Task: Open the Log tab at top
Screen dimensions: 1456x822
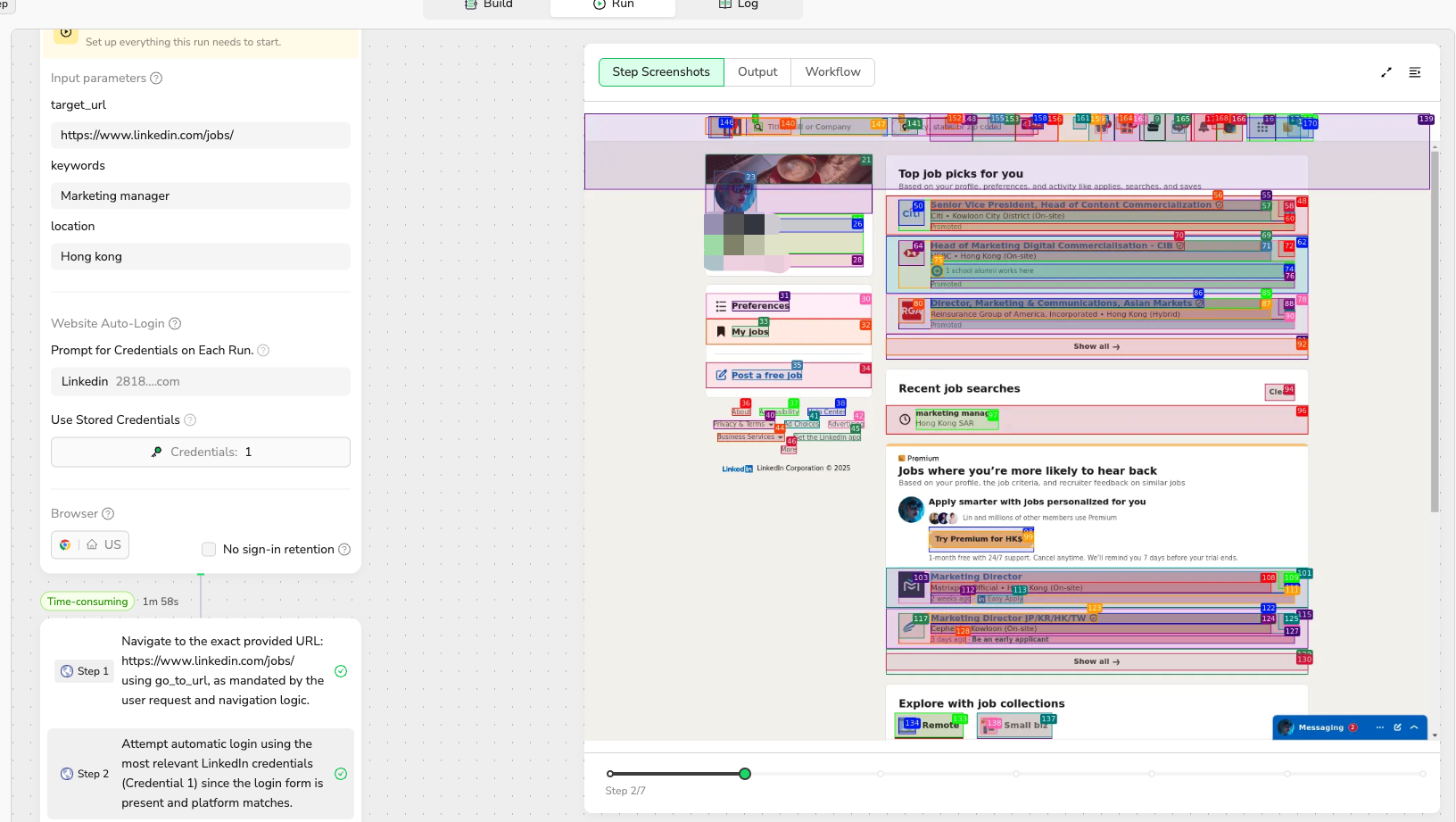Action: [x=739, y=4]
